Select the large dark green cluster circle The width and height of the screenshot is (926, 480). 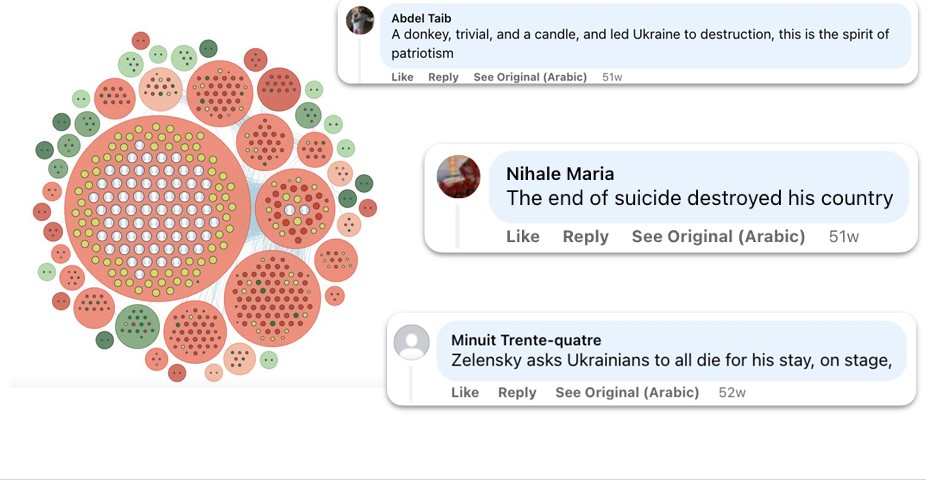click(x=138, y=326)
